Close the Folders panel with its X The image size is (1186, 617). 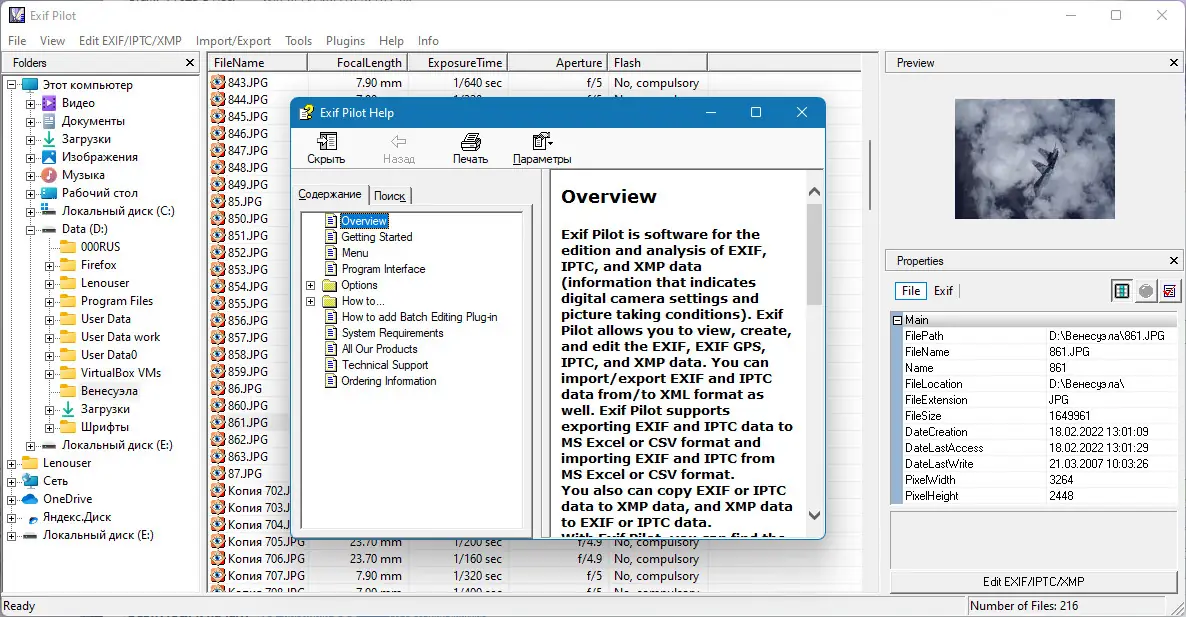tap(191, 63)
